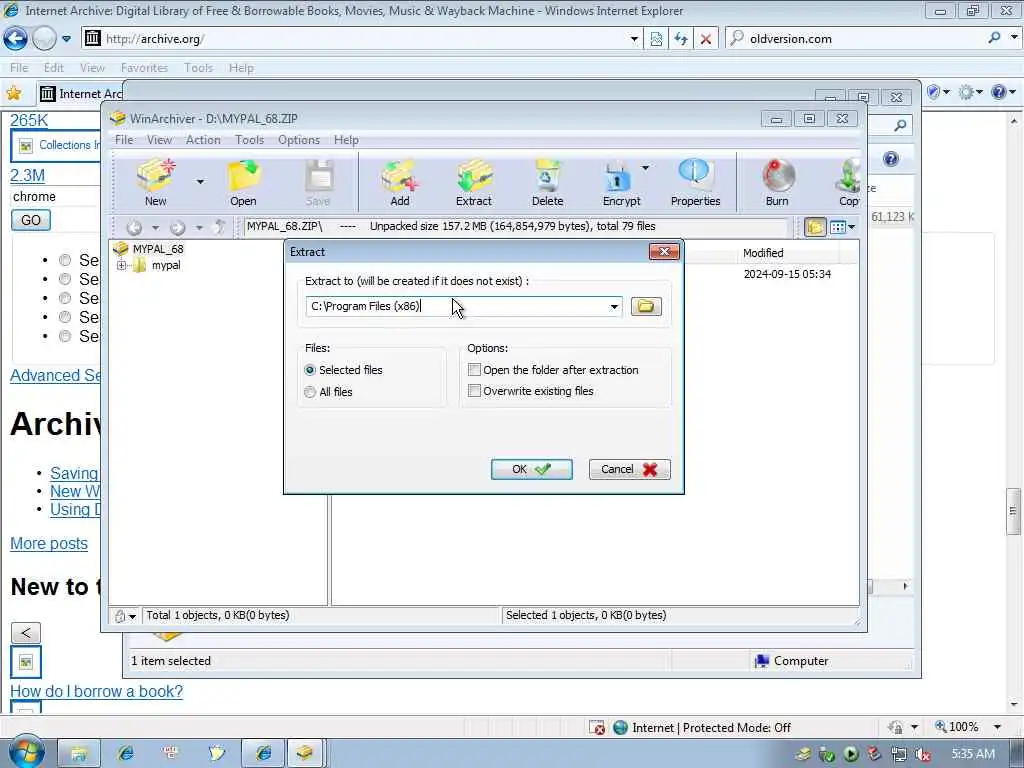
Task: Select the 'All files' radio button
Action: coord(310,392)
